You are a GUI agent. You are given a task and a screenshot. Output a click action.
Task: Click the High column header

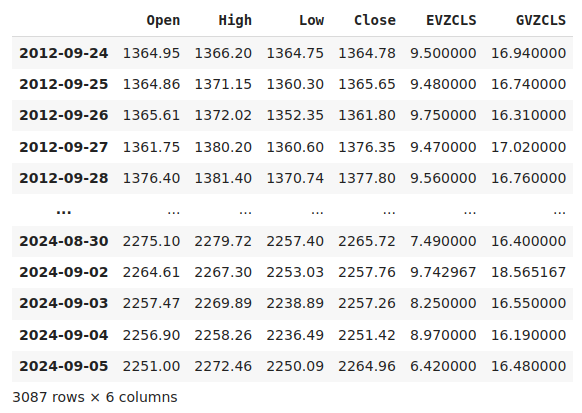[235, 20]
